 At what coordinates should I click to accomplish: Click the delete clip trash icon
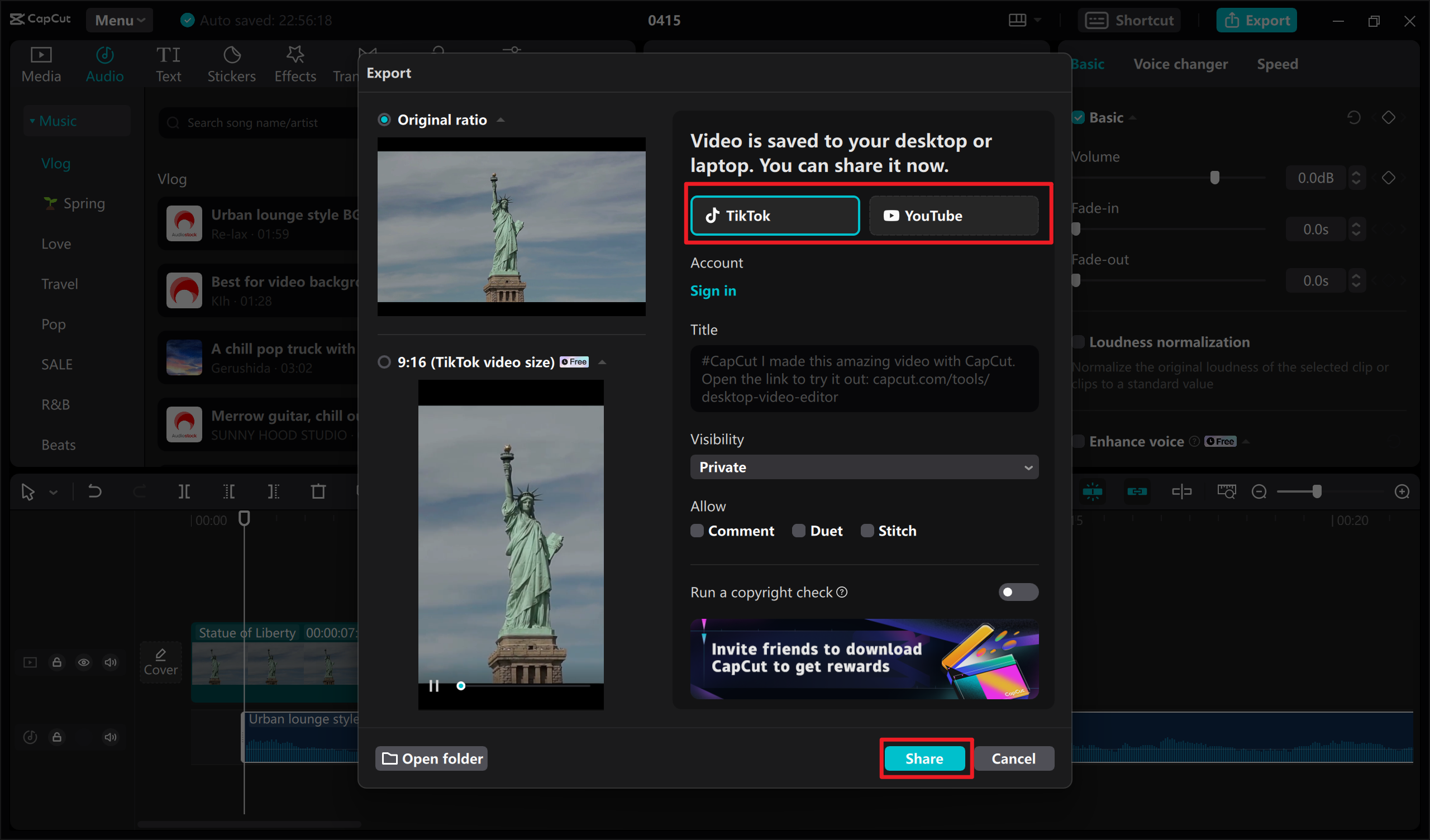tap(318, 491)
